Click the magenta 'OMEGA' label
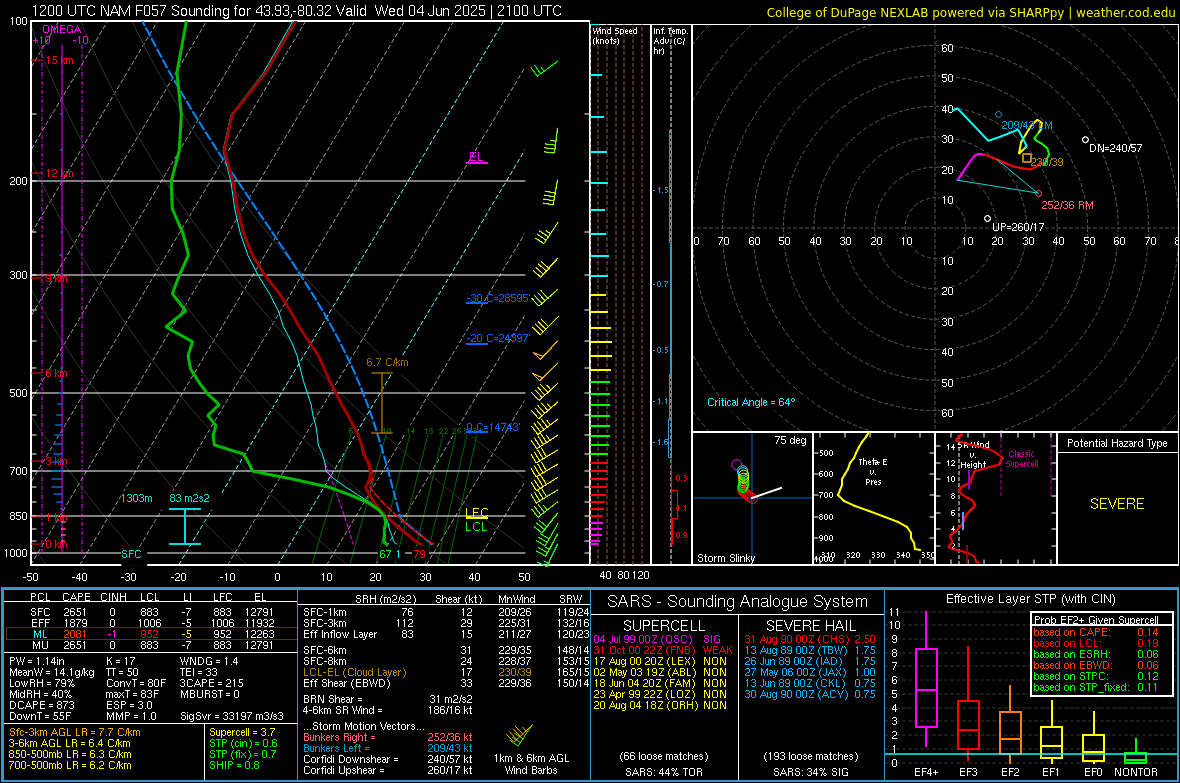 pos(62,29)
